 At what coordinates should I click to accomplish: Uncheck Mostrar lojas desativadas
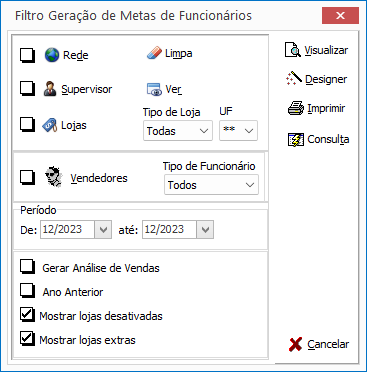click(x=27, y=315)
